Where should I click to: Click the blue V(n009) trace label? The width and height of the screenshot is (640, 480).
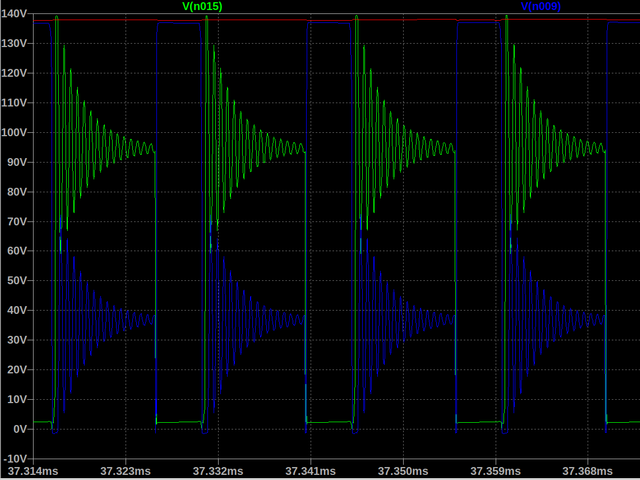coord(540,6)
